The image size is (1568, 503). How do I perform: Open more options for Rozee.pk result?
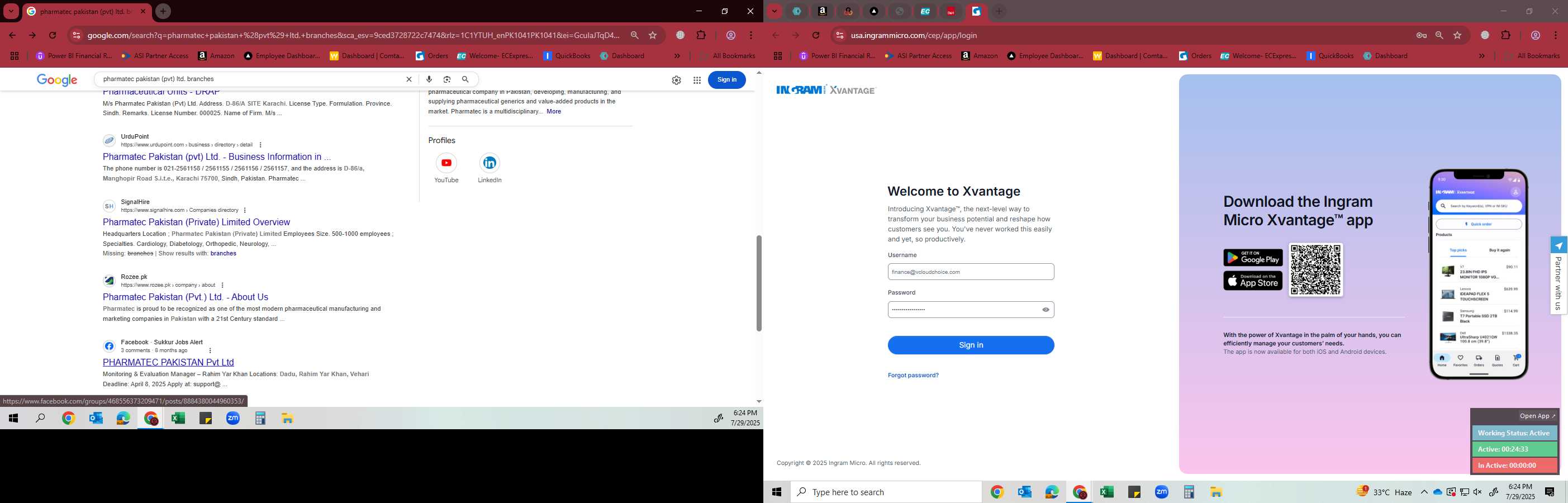coord(222,285)
